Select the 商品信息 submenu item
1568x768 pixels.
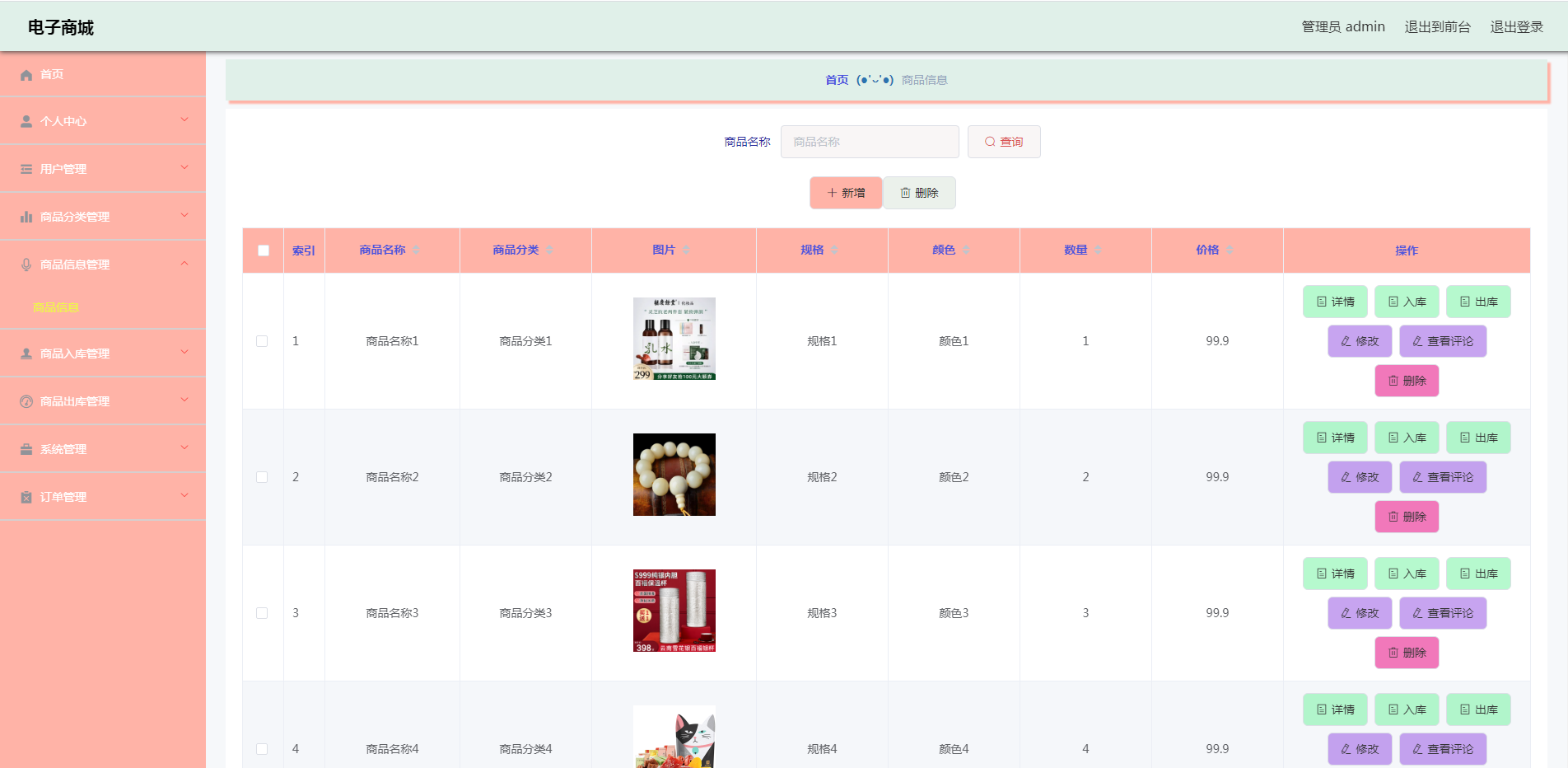pos(56,307)
